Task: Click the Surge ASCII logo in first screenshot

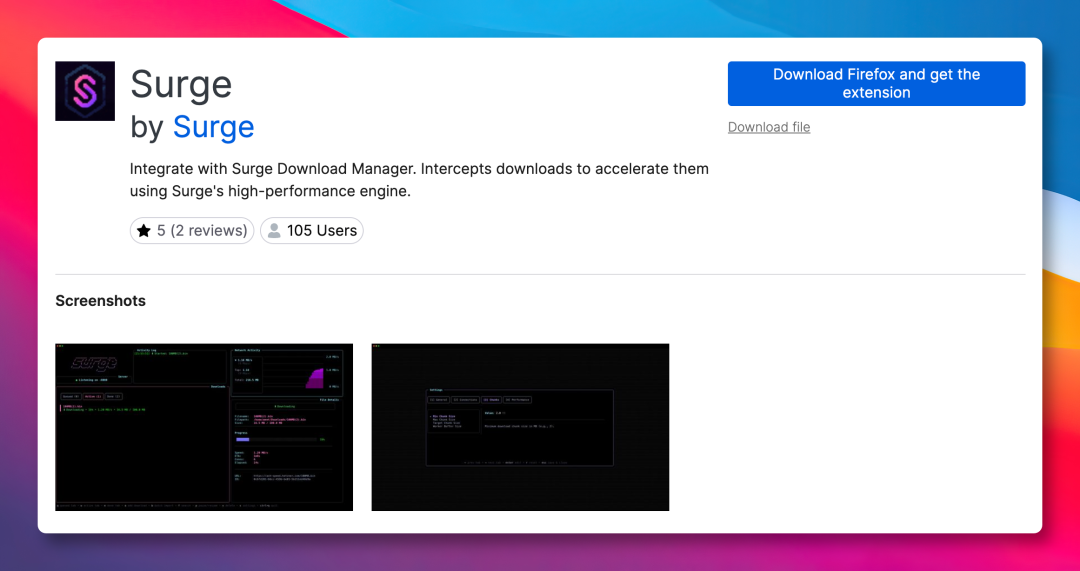Action: coord(93,363)
